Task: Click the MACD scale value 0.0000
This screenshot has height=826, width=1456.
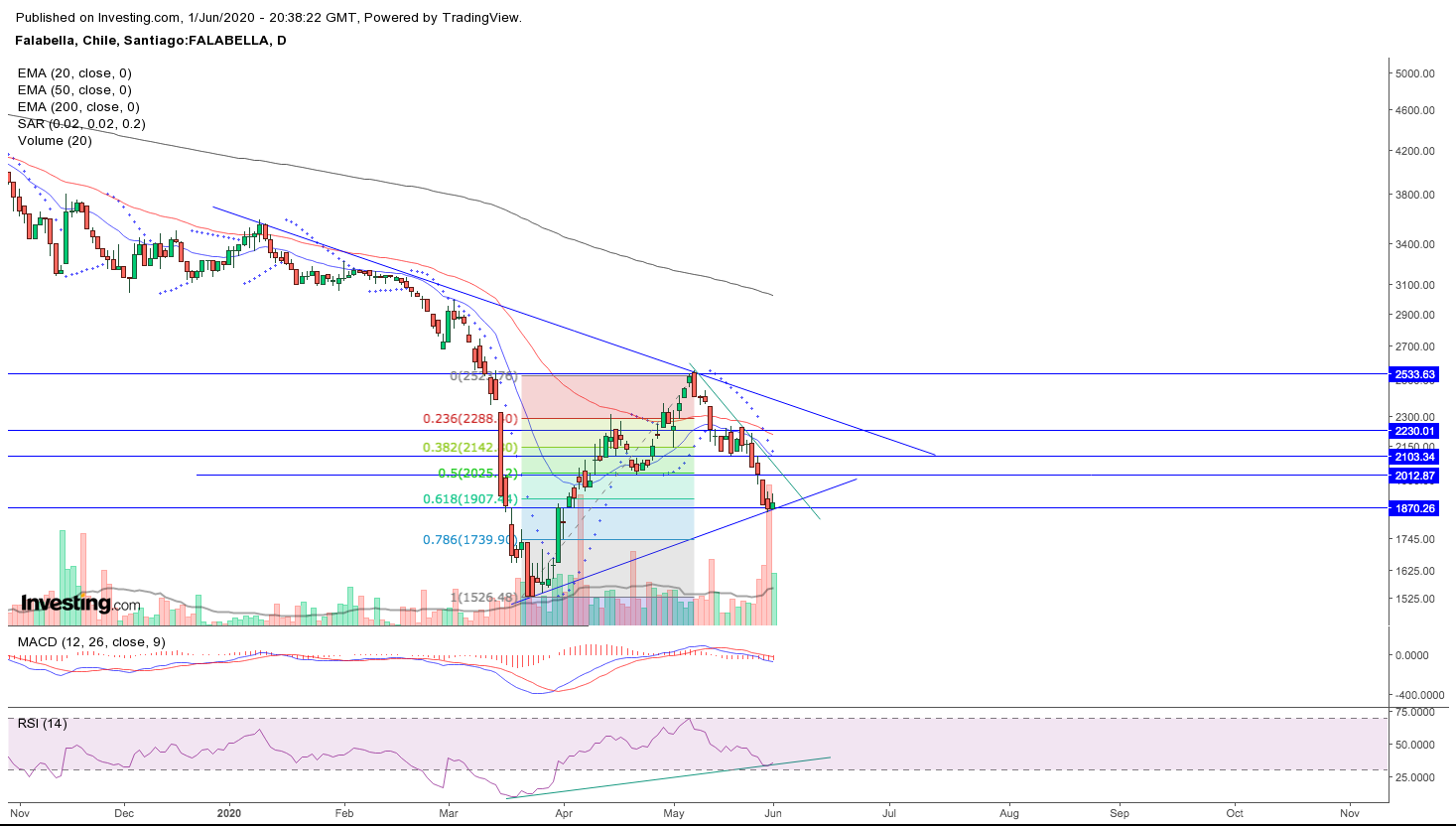Action: point(1412,656)
